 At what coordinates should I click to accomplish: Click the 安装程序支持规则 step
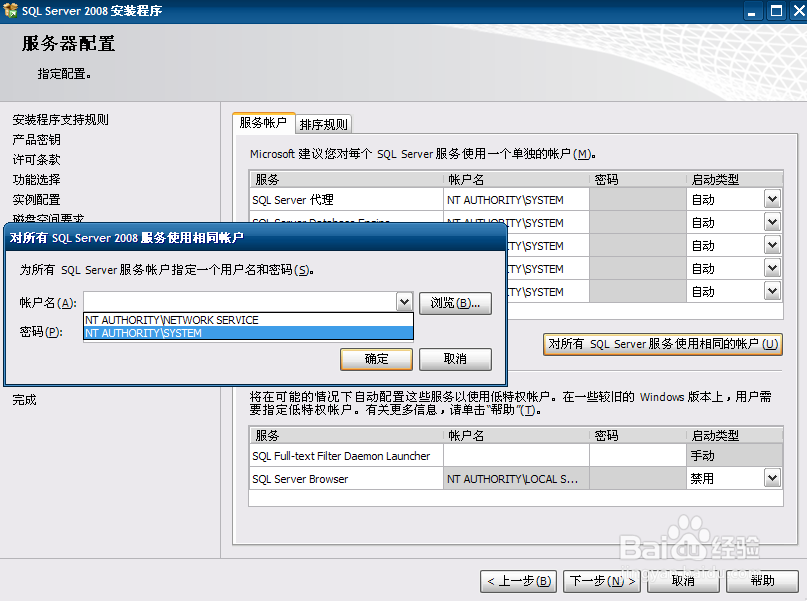point(60,120)
